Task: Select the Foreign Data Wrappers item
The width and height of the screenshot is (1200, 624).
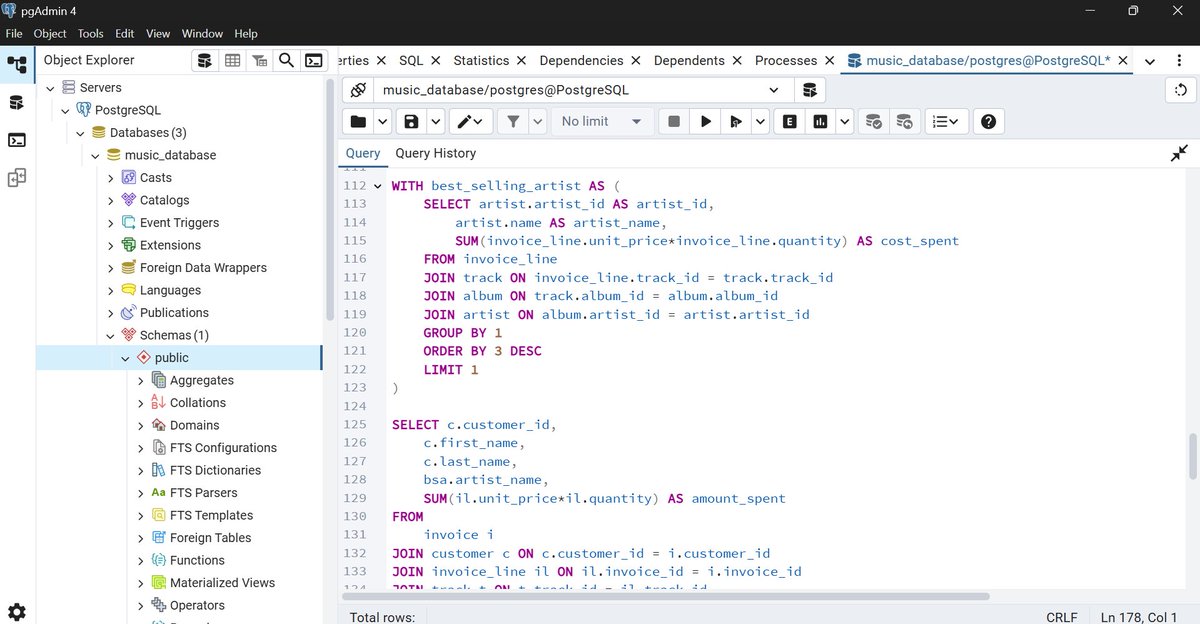Action: click(x=203, y=268)
